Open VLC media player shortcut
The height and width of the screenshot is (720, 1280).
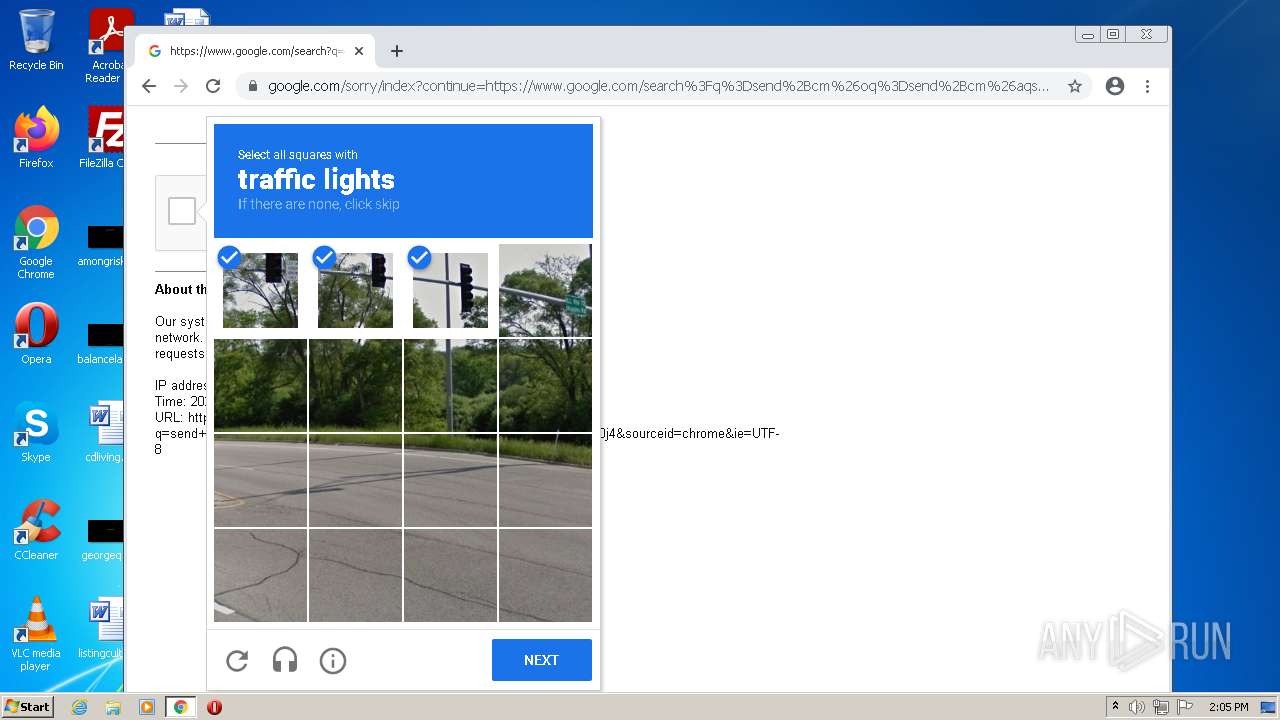(36, 634)
